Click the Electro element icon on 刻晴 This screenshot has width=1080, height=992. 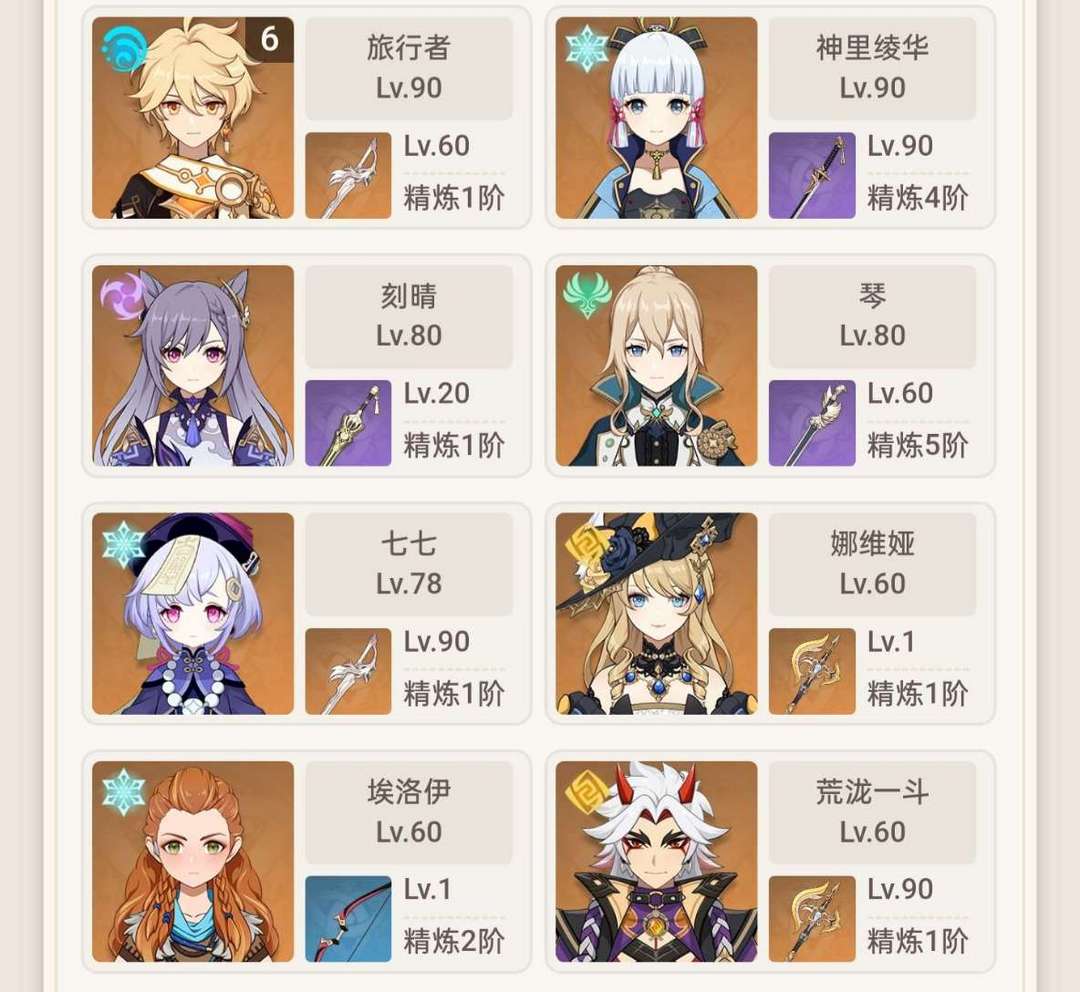click(x=122, y=296)
